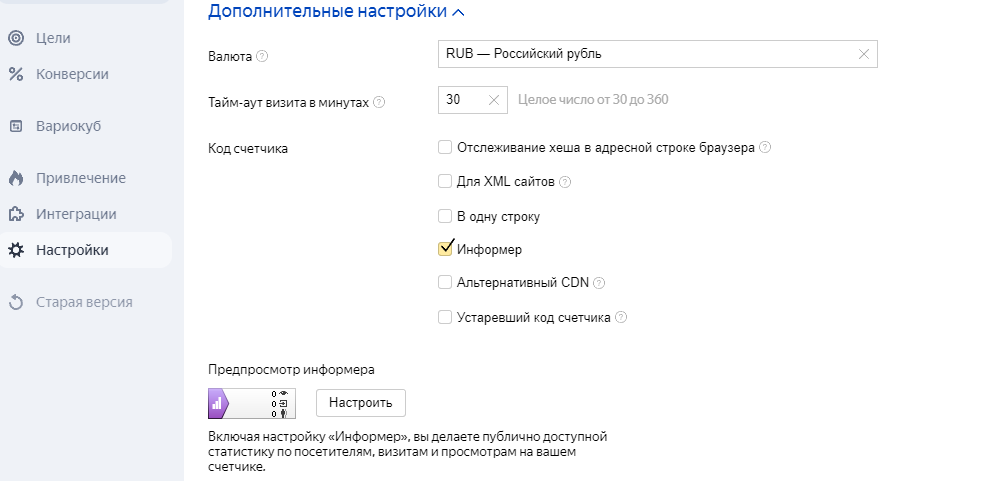1005x481 pixels.
Task: Uncheck the Информер checkbox
Action: 446,249
